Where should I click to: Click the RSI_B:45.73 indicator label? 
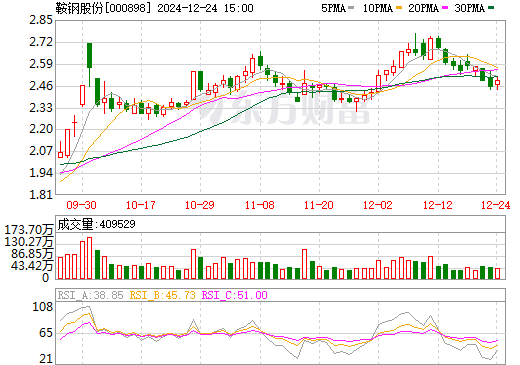coord(162,295)
